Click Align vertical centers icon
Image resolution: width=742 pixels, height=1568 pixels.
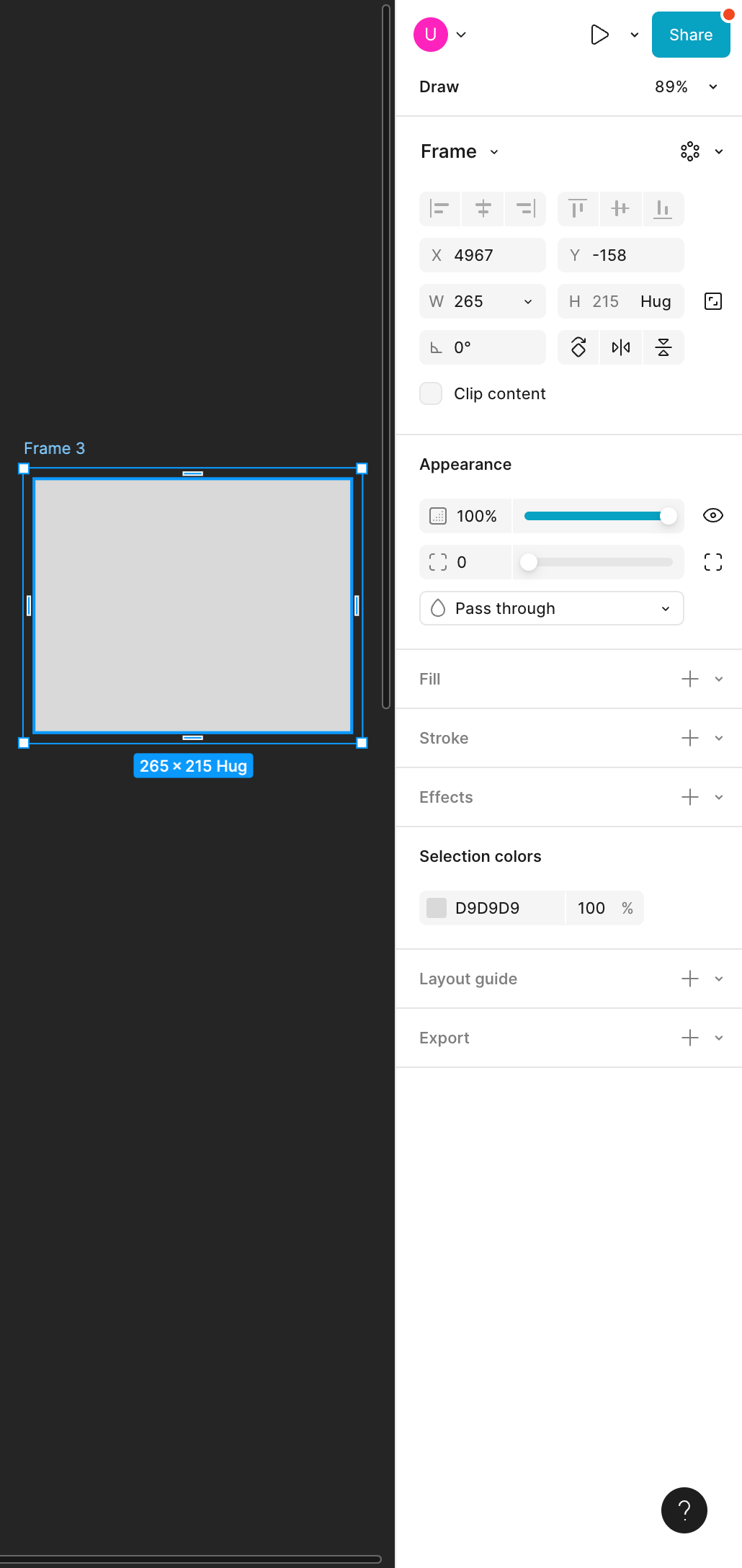pyautogui.click(x=620, y=209)
